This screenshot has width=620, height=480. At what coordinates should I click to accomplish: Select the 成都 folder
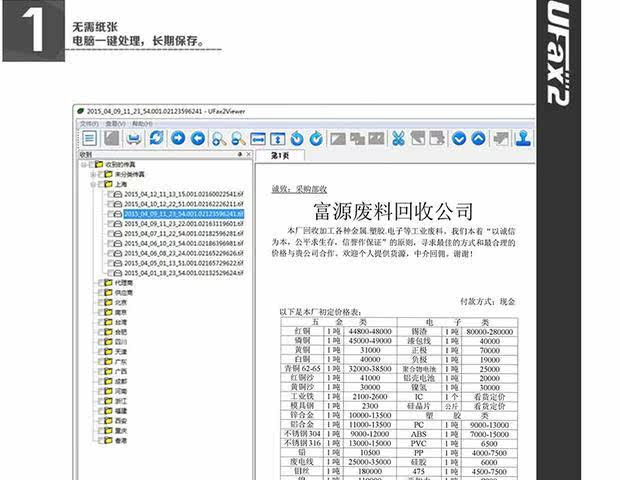pyautogui.click(x=121, y=381)
